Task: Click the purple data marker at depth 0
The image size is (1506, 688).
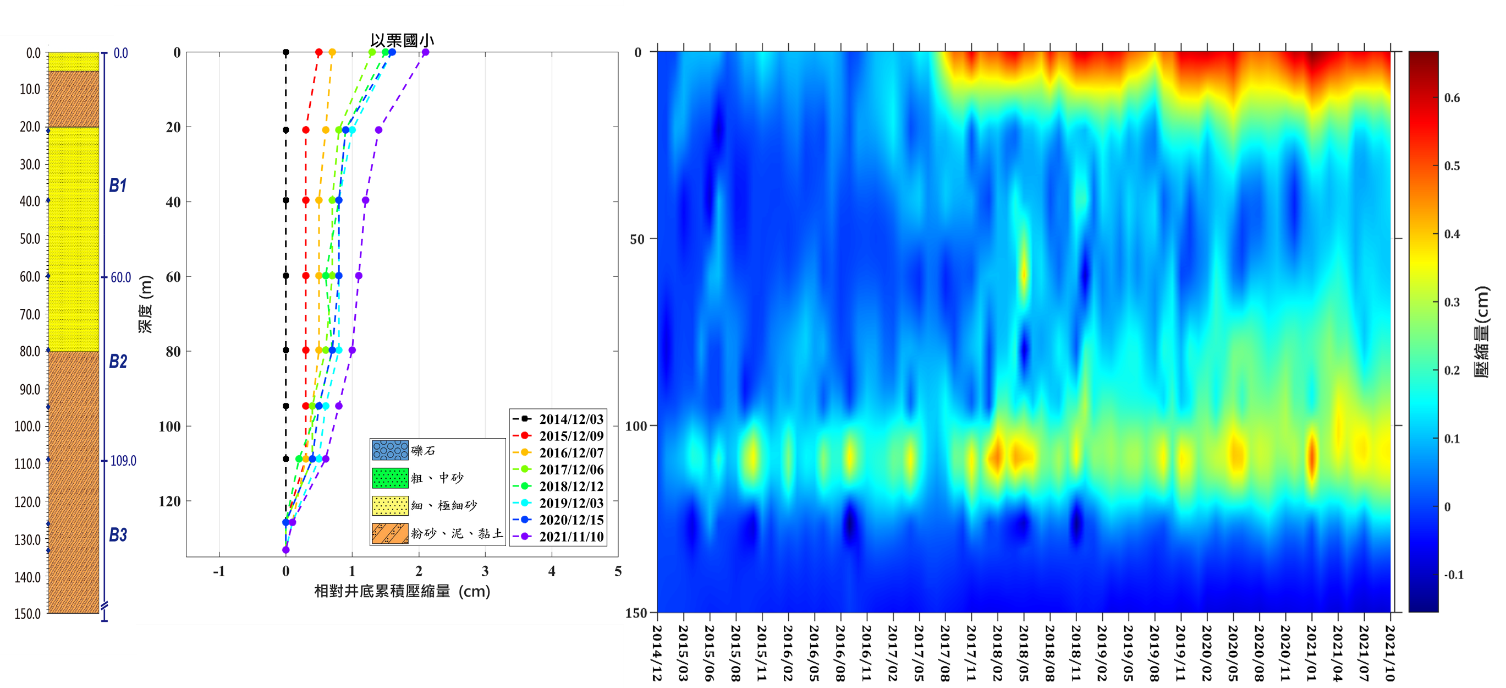Action: (x=425, y=52)
